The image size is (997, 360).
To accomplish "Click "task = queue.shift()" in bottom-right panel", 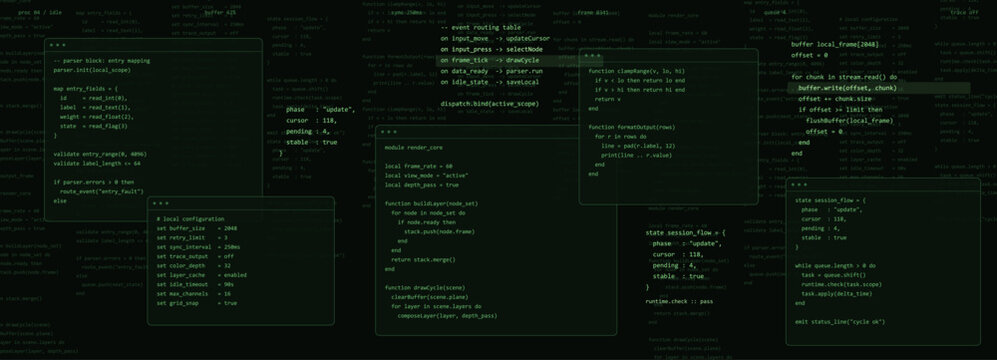I will click(x=834, y=275).
